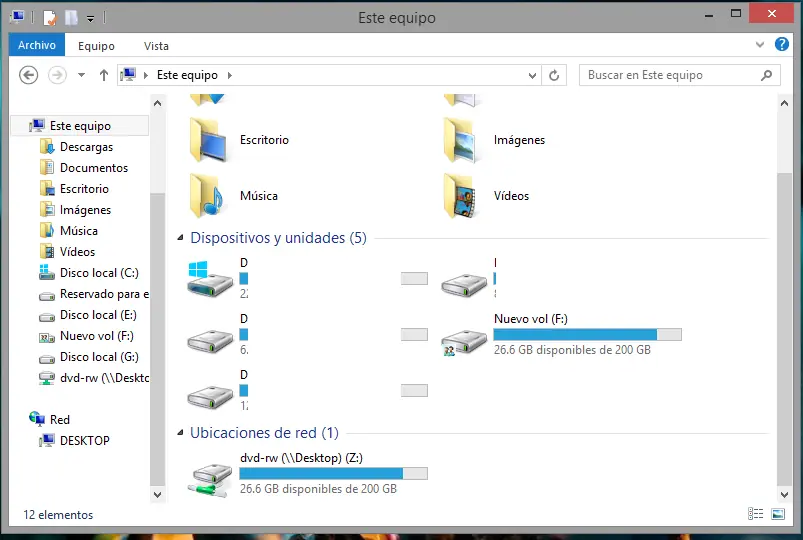Open the recent locations dropdown arrow
The height and width of the screenshot is (540, 803).
[x=81, y=75]
